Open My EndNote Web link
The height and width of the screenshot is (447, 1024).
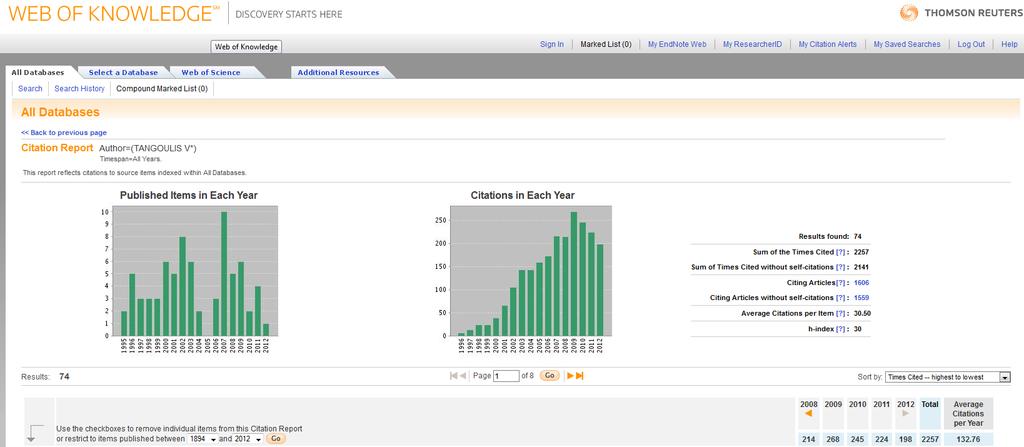[x=677, y=44]
